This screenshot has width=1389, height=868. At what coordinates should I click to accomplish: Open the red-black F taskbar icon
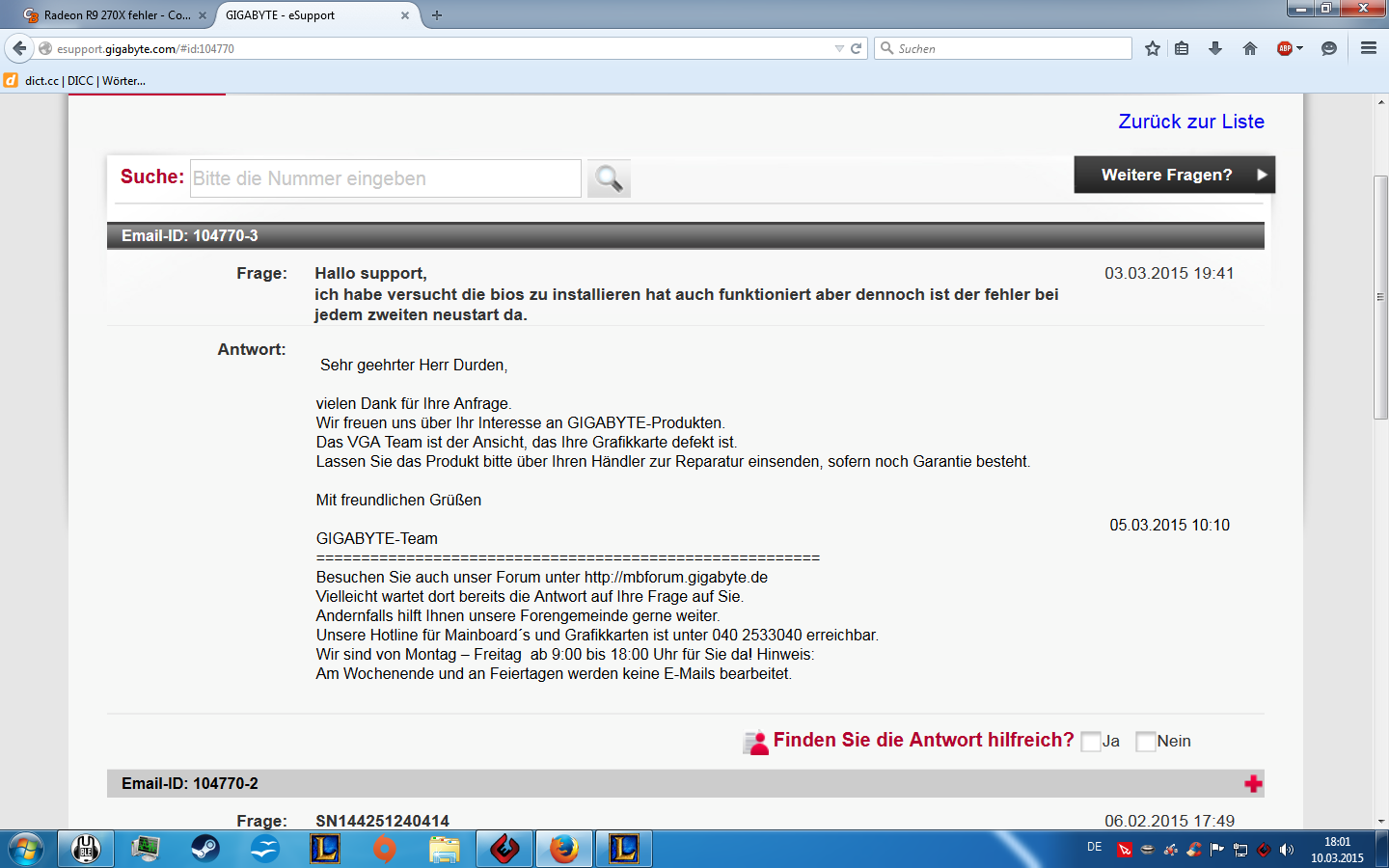(x=504, y=850)
